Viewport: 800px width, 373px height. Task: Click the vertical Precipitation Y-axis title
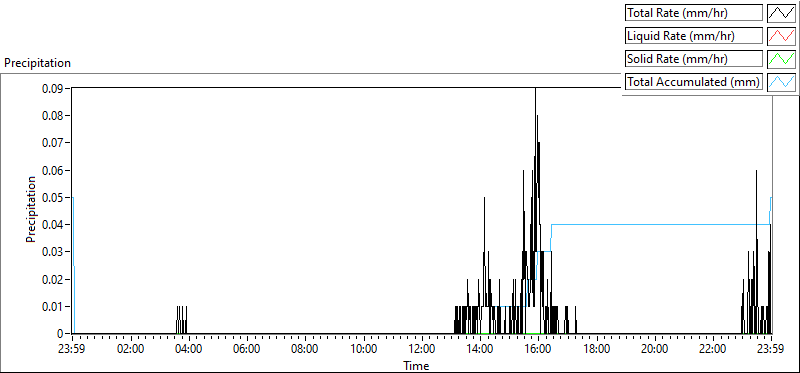tap(31, 209)
